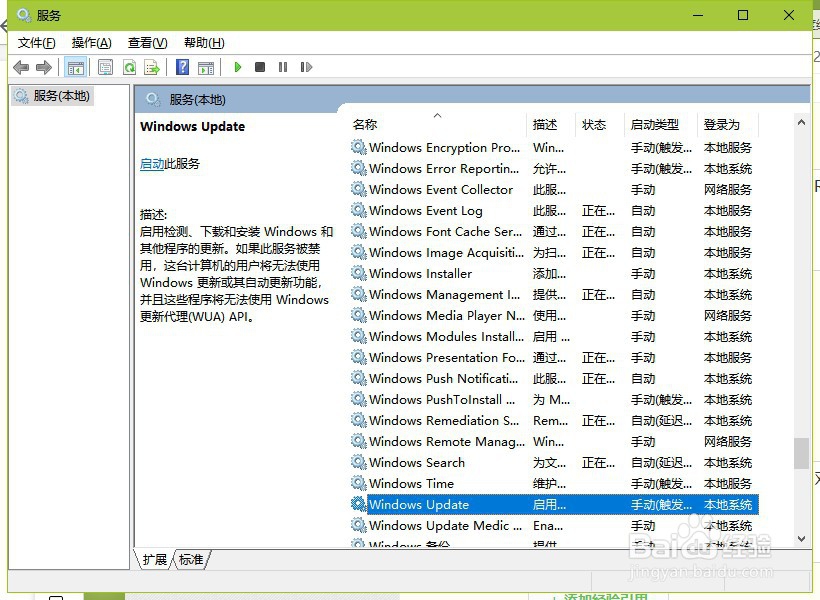Screen dimensions: 820x600
Task: Select the Windows PushToInstall service
Action: (x=554, y=400)
